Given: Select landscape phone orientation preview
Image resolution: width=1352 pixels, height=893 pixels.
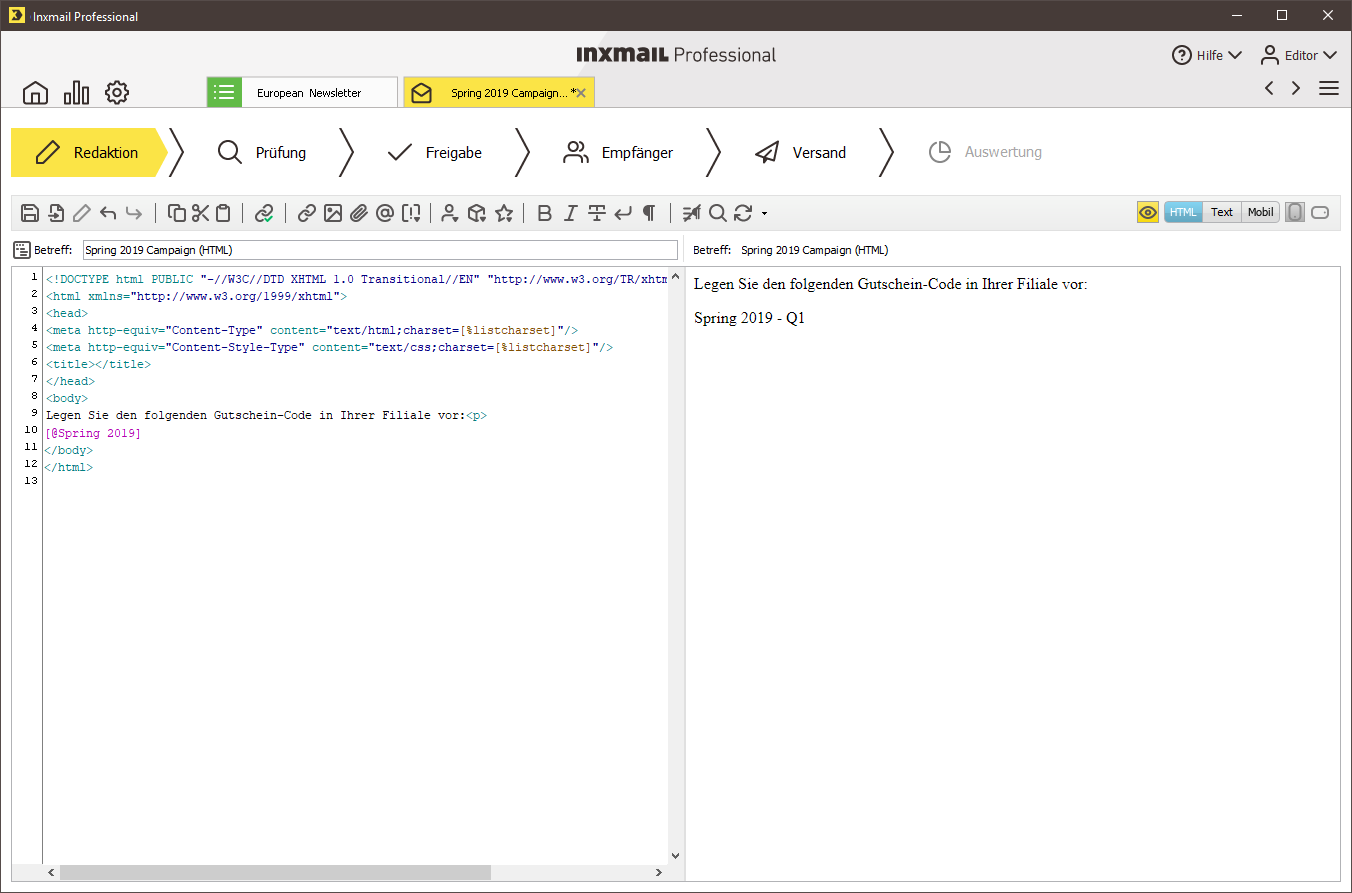Looking at the screenshot, I should pos(1320,212).
